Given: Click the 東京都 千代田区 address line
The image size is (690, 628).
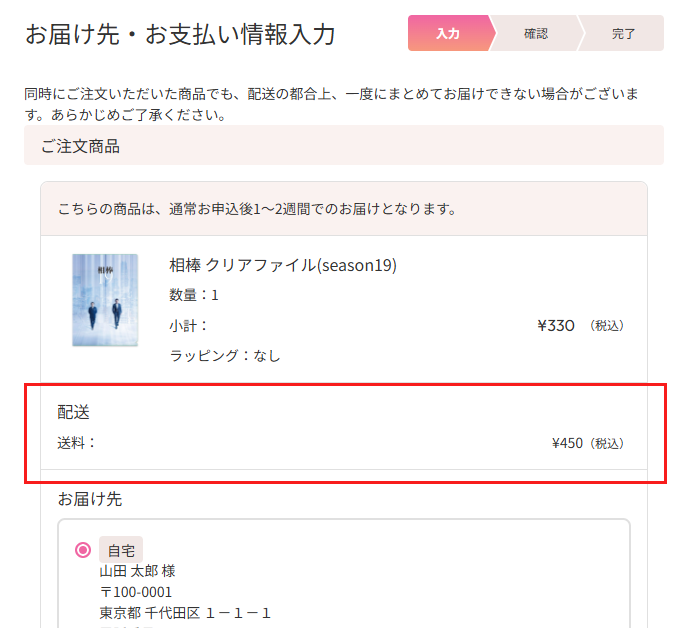Looking at the screenshot, I should [185, 613].
